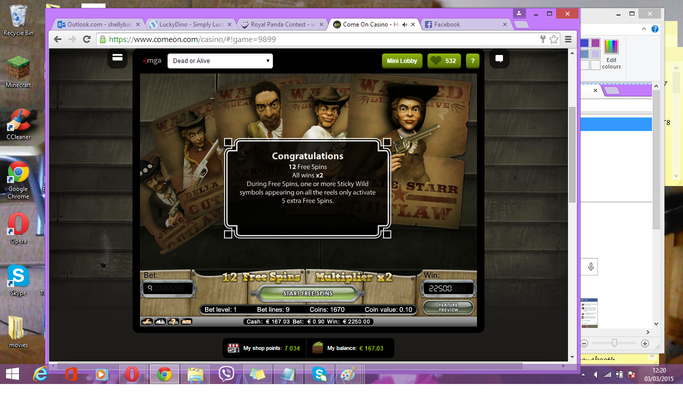Open the game rules question icon
683x400 pixels.
coord(173,322)
